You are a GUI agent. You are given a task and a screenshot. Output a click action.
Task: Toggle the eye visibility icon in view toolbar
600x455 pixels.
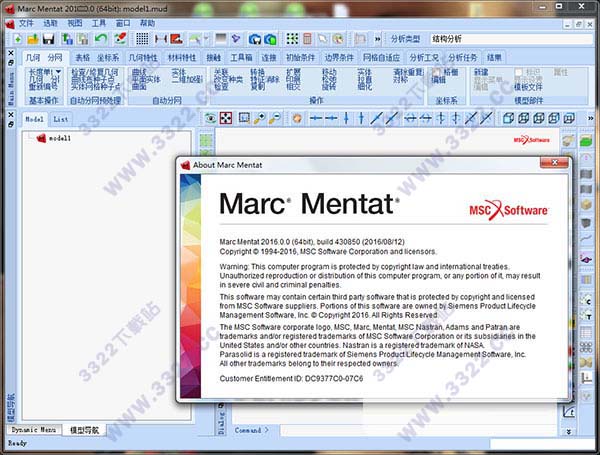[x=210, y=118]
